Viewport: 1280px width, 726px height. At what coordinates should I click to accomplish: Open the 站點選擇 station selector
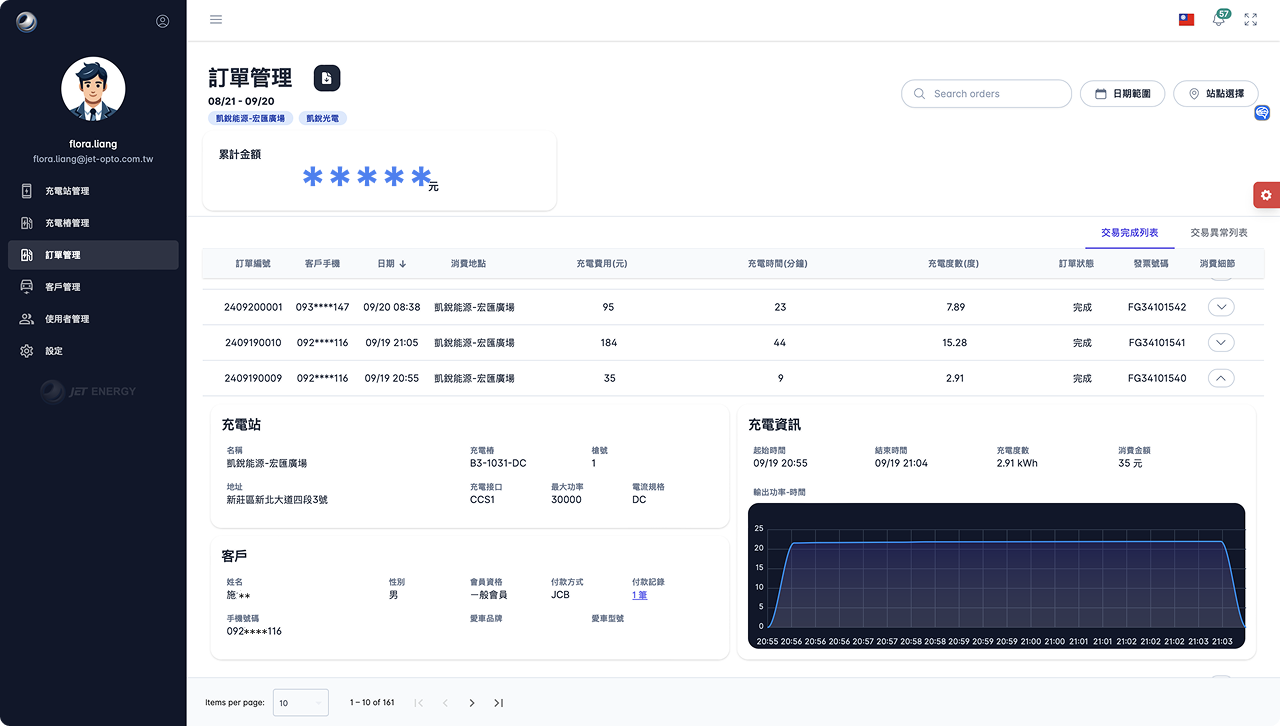point(1216,94)
